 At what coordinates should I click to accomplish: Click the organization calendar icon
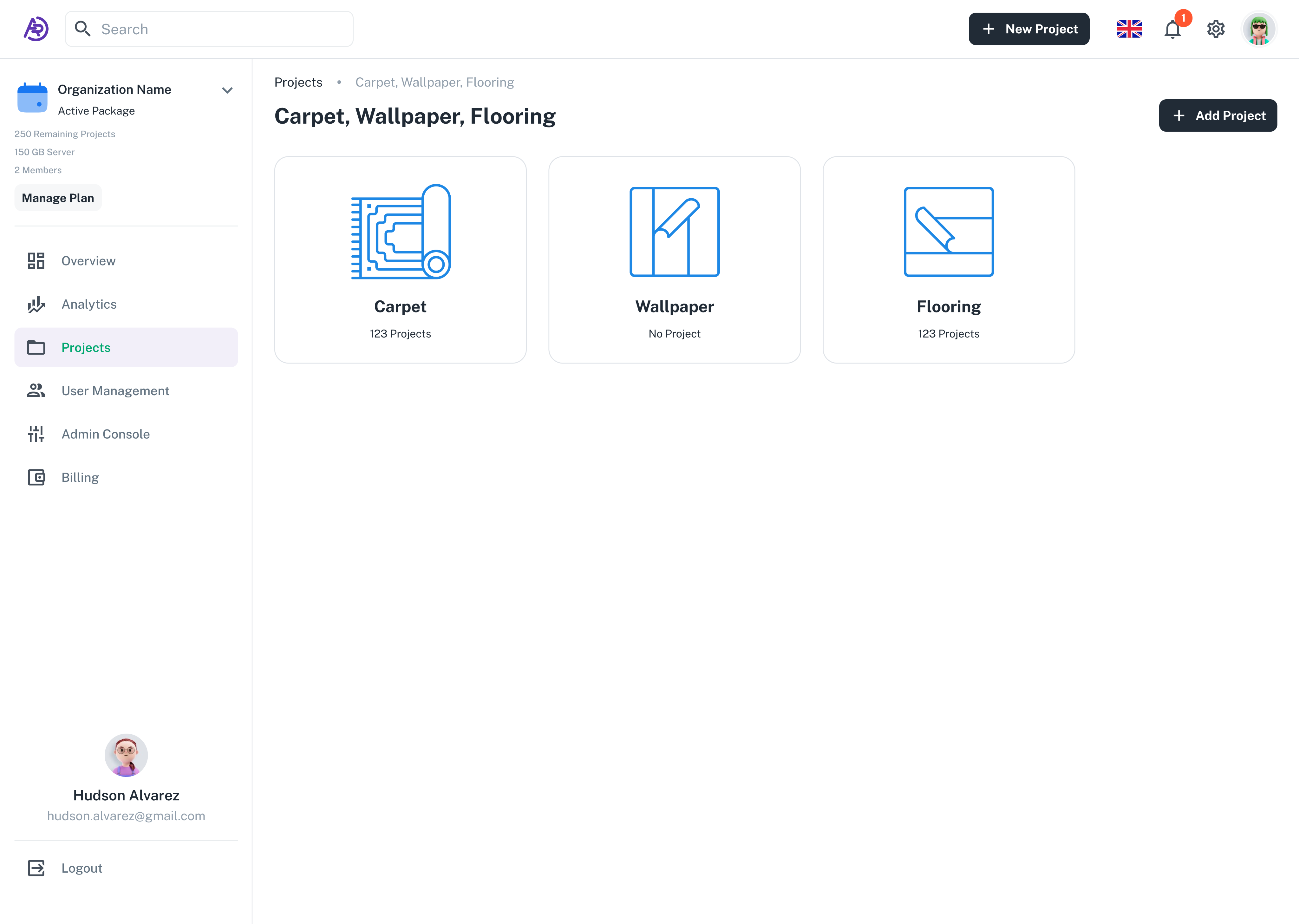(32, 98)
